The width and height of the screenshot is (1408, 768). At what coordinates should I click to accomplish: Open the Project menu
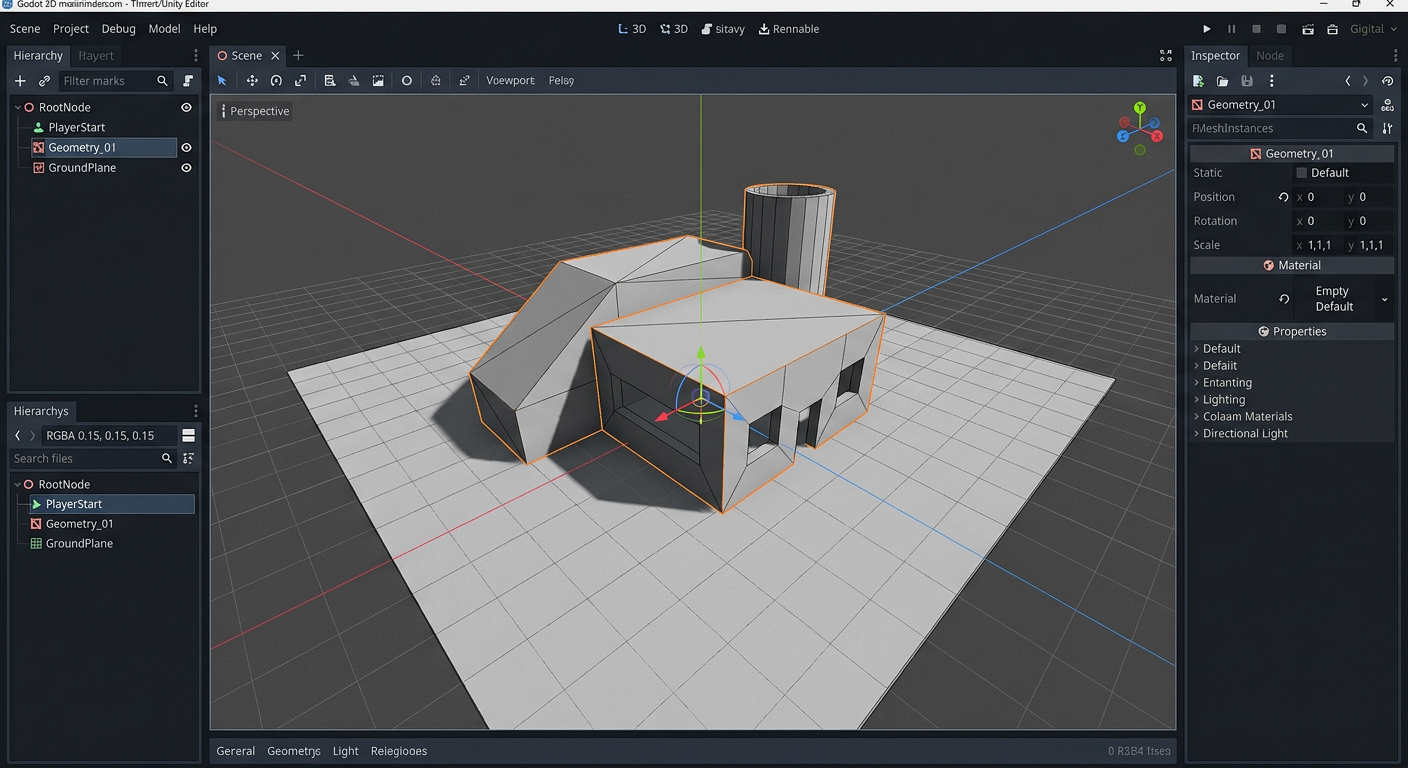point(70,29)
